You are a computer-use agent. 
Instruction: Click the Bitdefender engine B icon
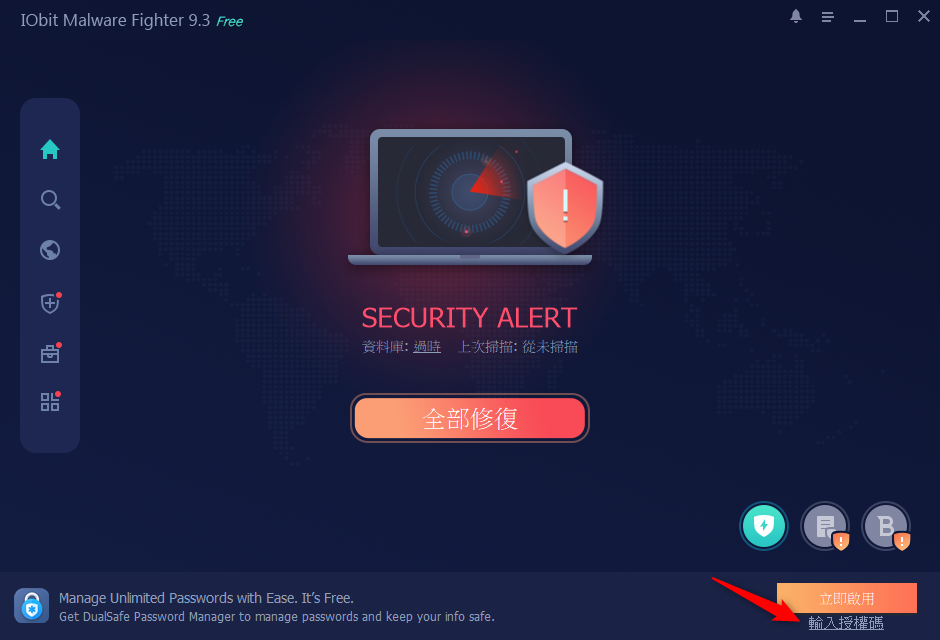click(x=886, y=526)
